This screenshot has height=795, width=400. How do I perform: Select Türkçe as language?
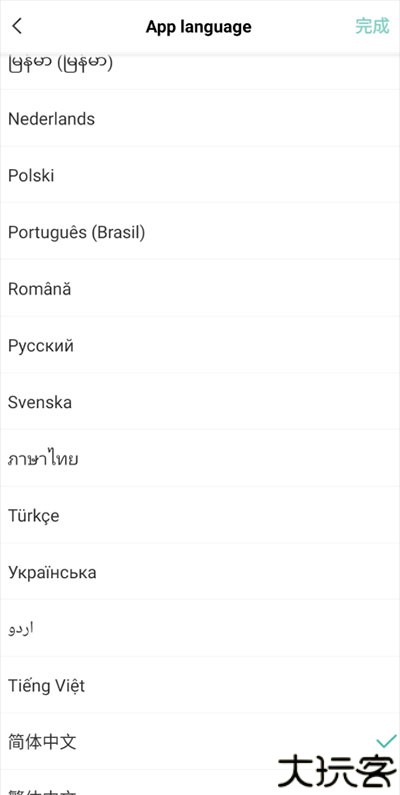pyautogui.click(x=200, y=516)
